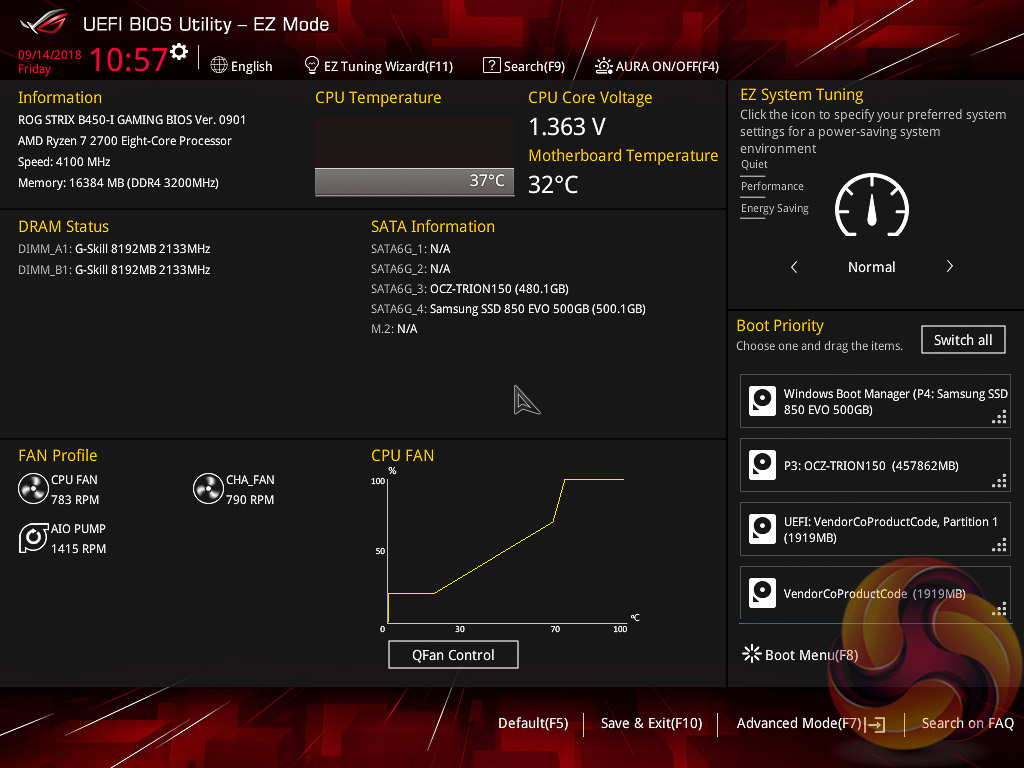1024x768 pixels.
Task: Click the Quiet mode label
Action: coord(754,165)
